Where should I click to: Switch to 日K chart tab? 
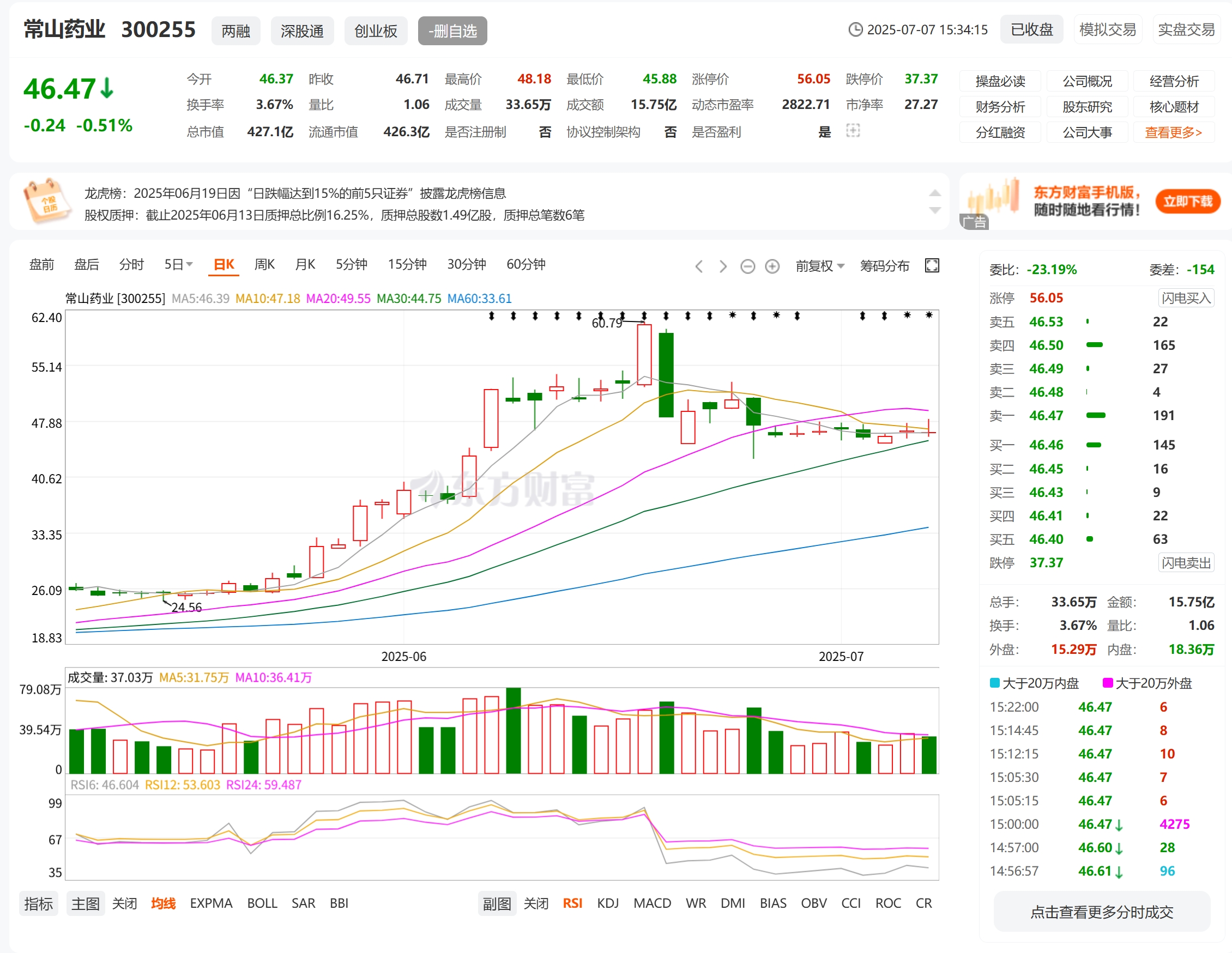click(x=224, y=264)
